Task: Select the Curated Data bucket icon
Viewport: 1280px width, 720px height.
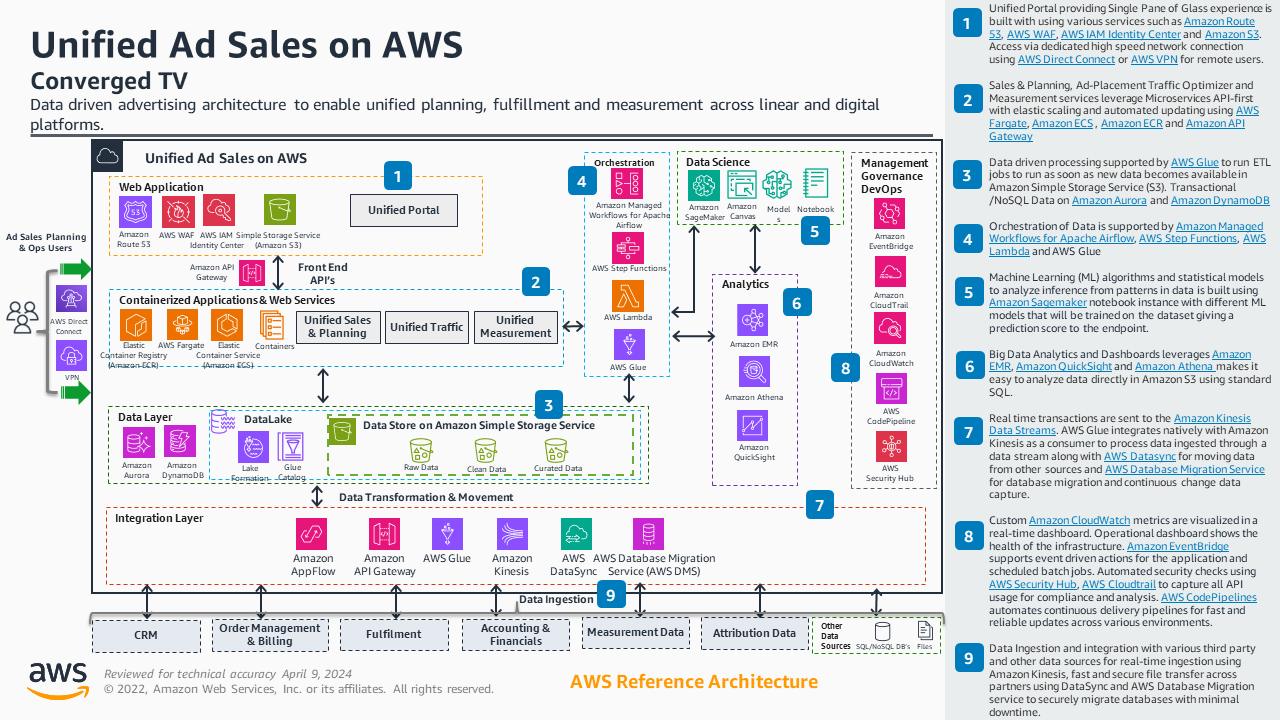Action: [557, 449]
